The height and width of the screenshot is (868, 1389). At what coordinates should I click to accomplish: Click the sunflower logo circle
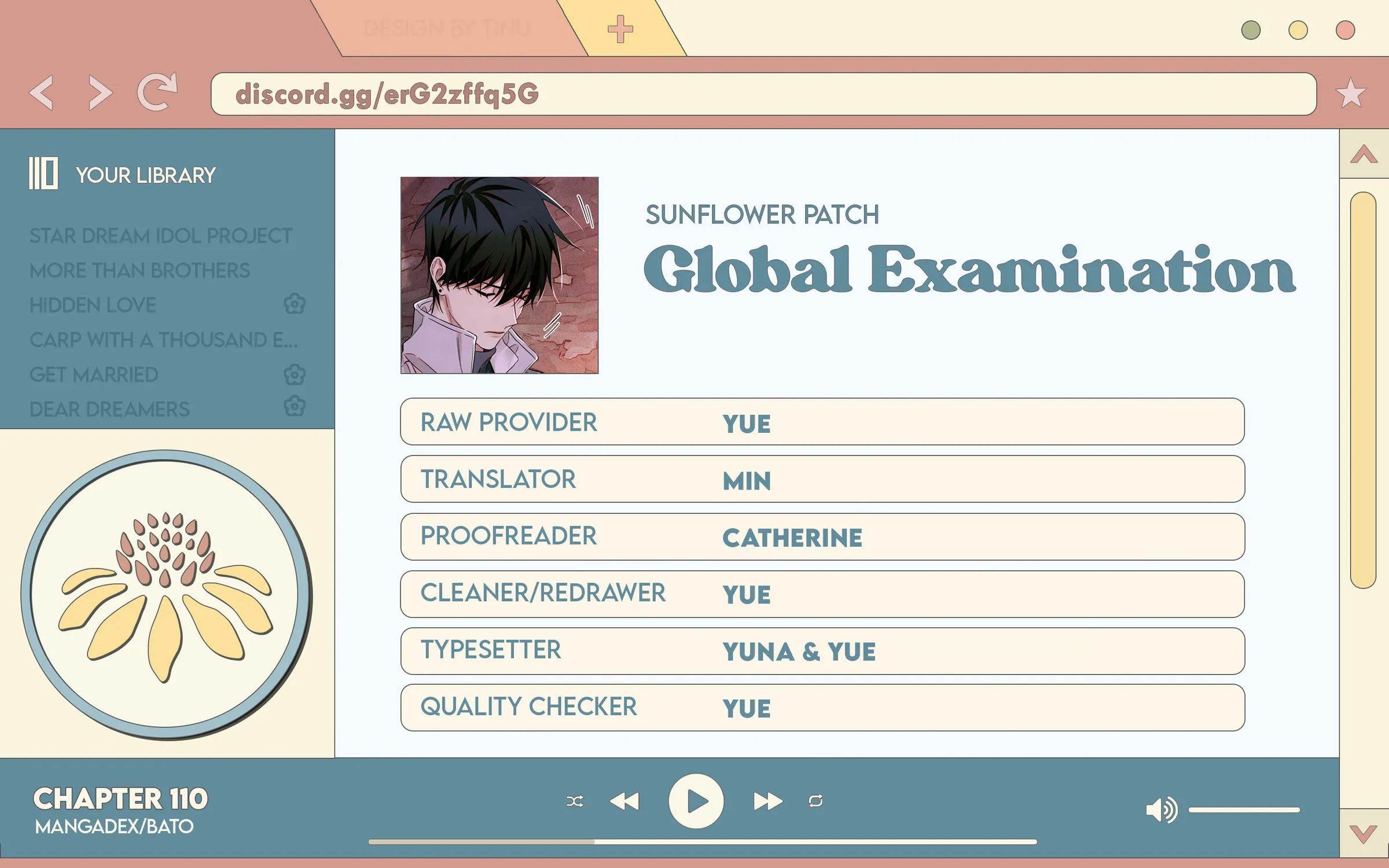[166, 594]
